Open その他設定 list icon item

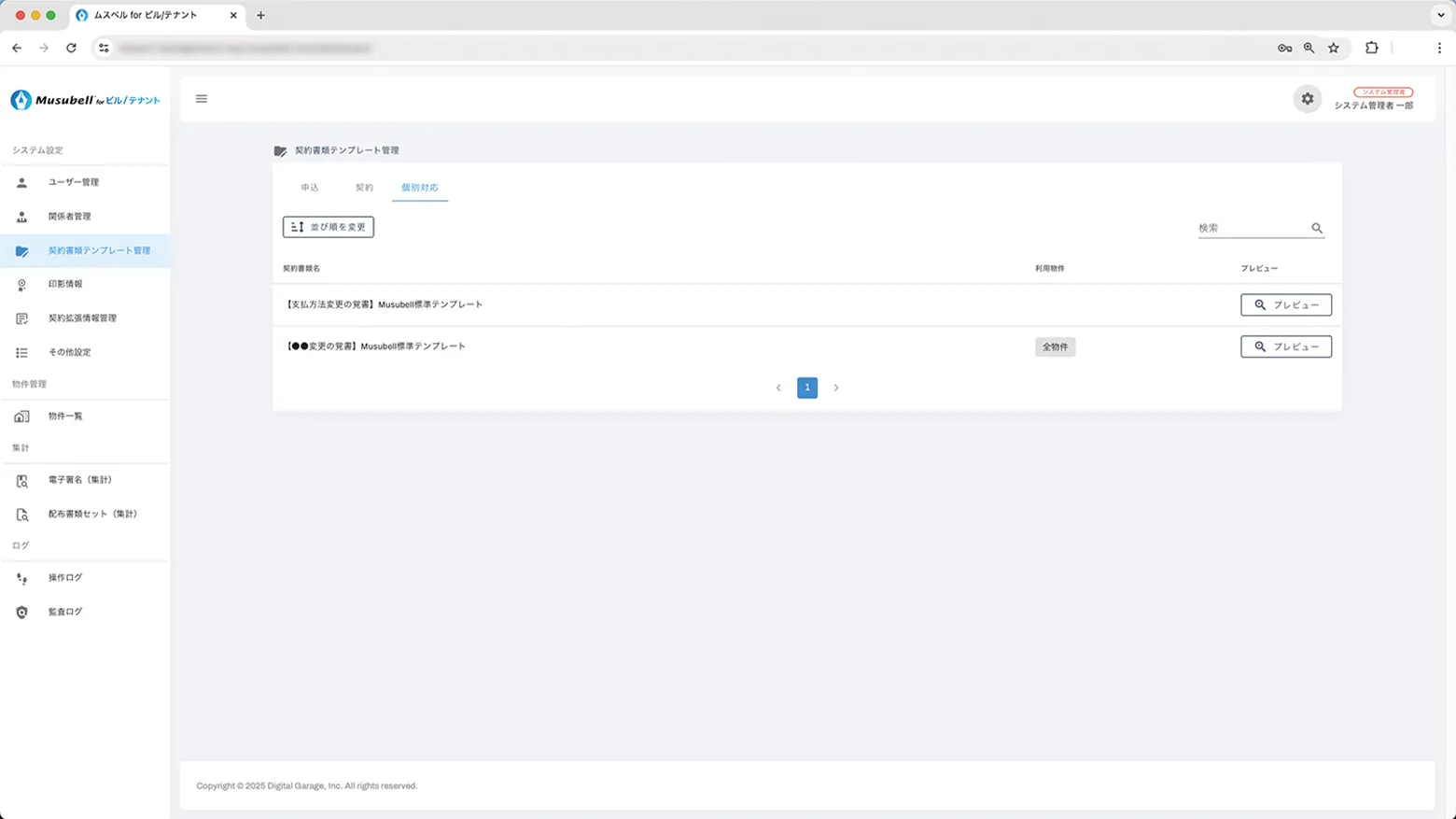tap(69, 352)
